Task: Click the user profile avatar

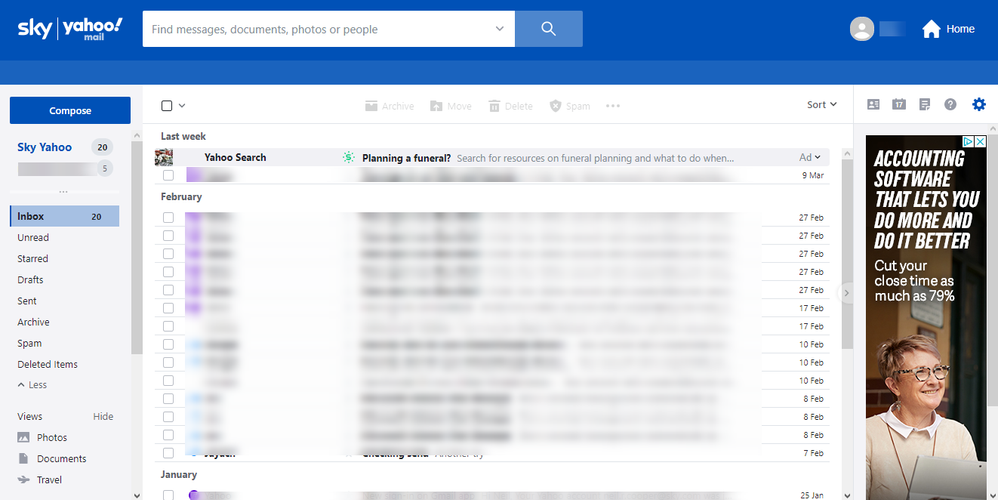Action: [x=862, y=29]
